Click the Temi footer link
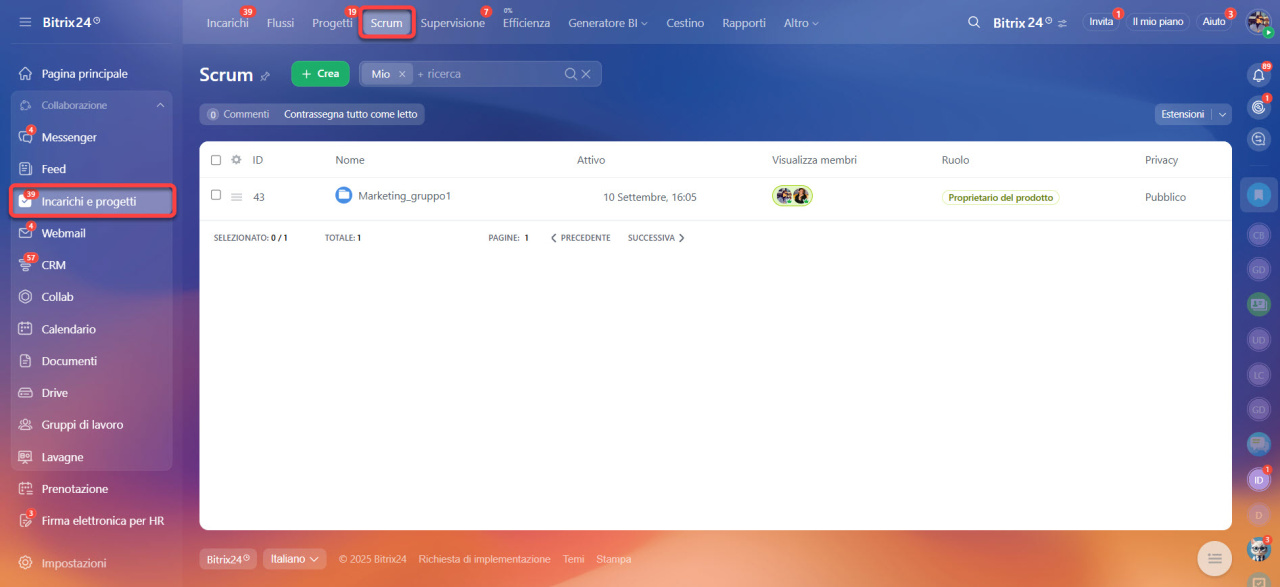1280x587 pixels. [x=573, y=559]
